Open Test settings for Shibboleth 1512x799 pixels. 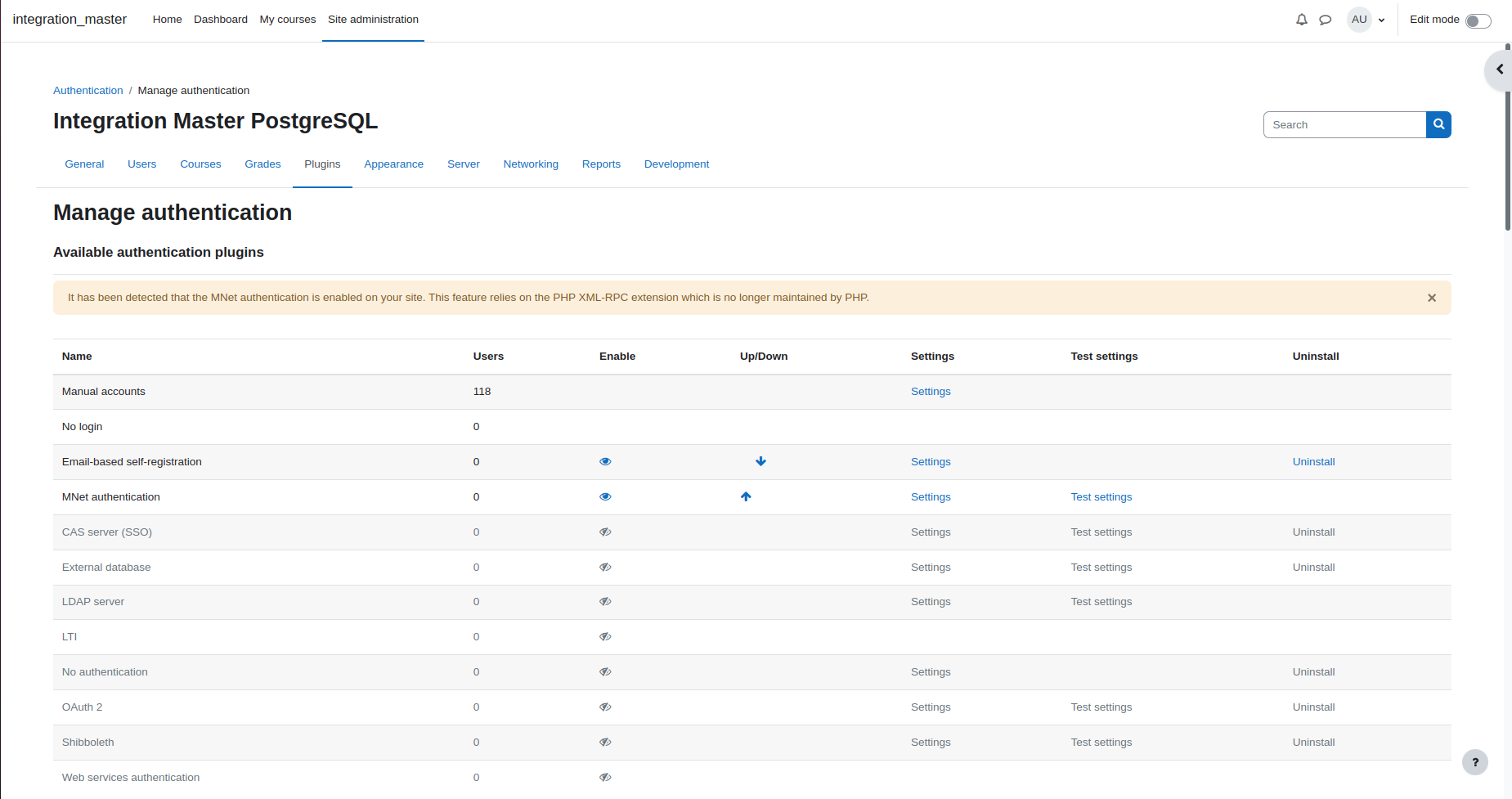[x=1101, y=743]
